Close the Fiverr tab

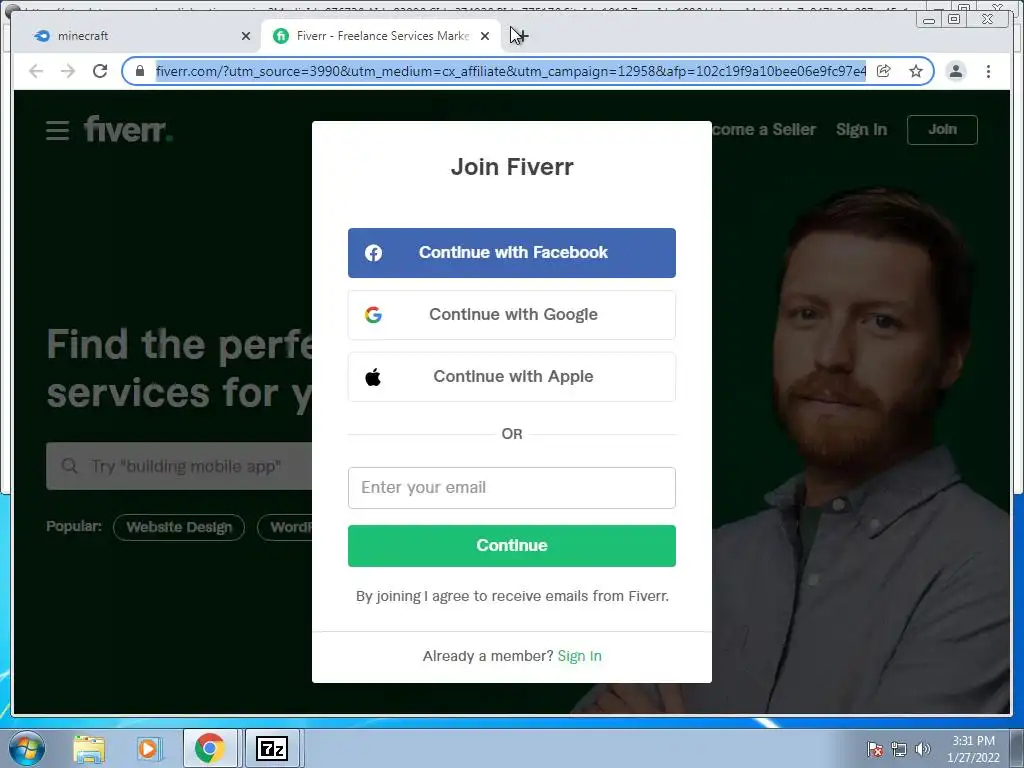[x=485, y=36]
